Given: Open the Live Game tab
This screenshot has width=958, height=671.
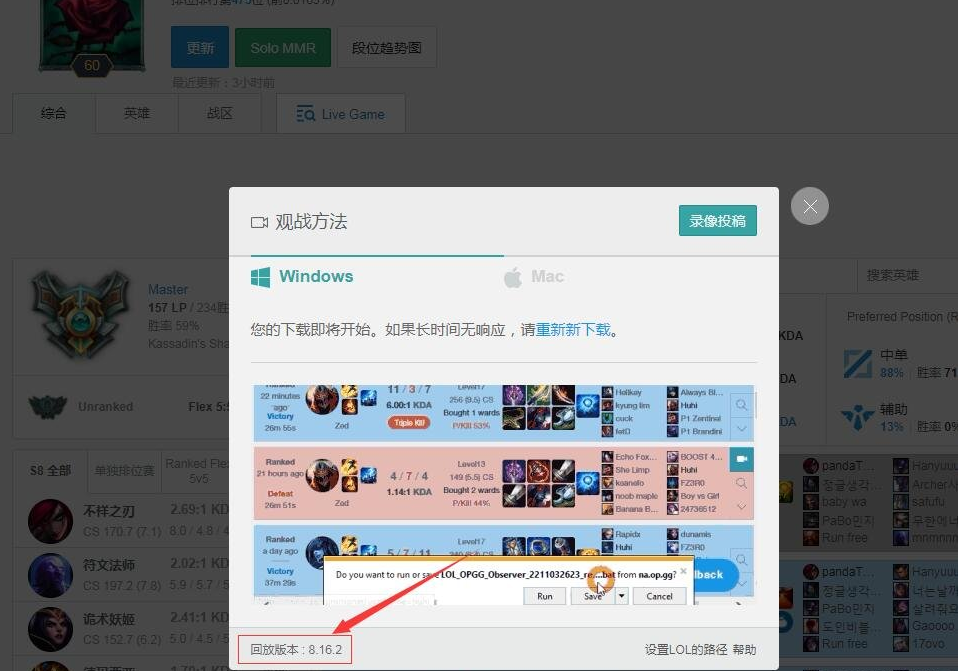Looking at the screenshot, I should tap(341, 114).
